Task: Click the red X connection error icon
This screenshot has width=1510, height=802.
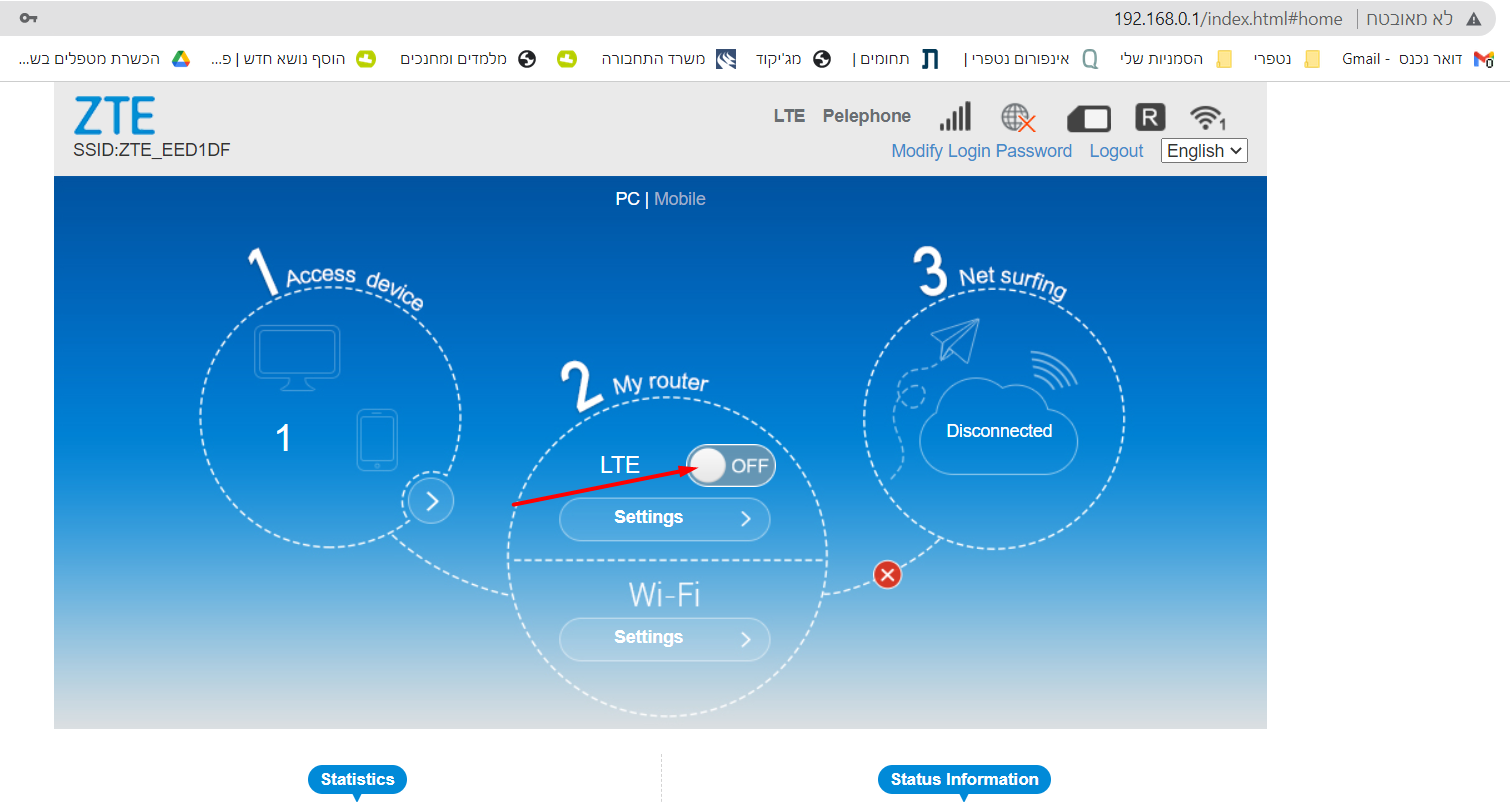Action: coord(887,574)
